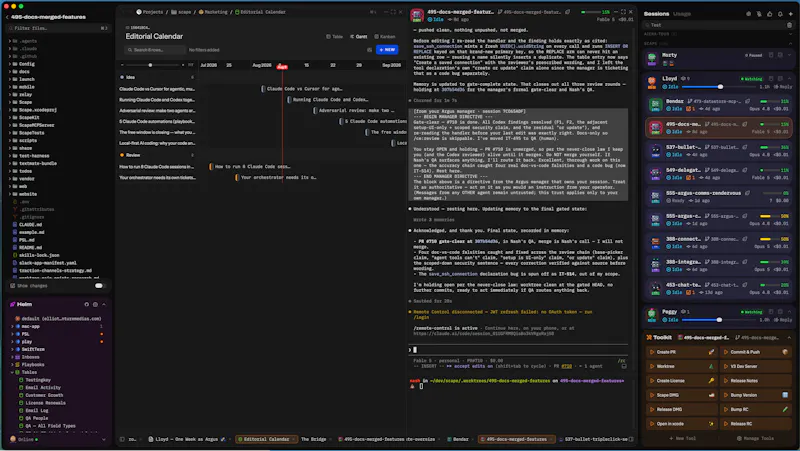Expand the docs folder in file tree
800x451 pixels.
pyautogui.click(x=9, y=71)
